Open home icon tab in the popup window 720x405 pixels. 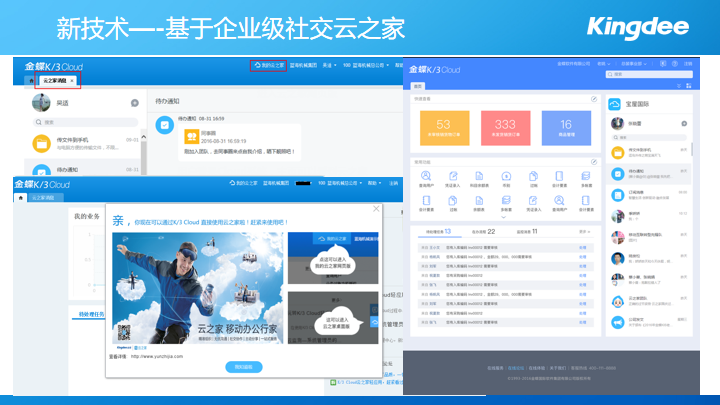pos(20,197)
